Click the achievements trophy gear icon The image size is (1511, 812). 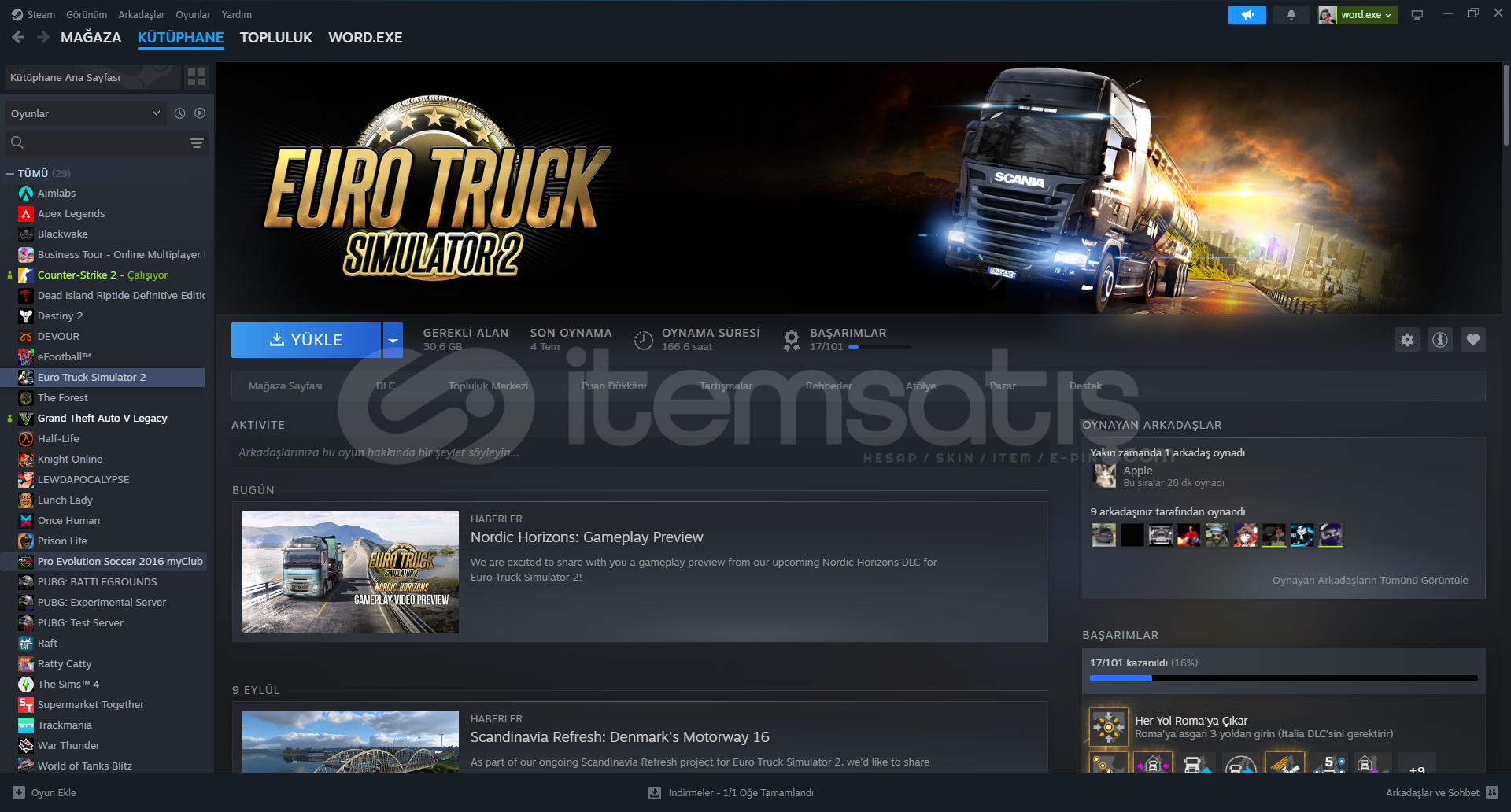coord(792,340)
